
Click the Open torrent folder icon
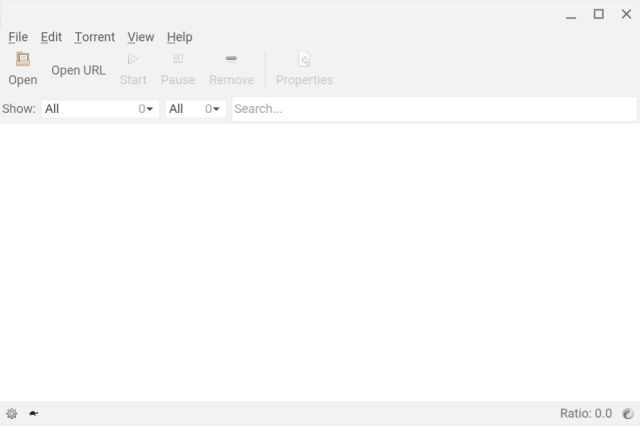22,59
